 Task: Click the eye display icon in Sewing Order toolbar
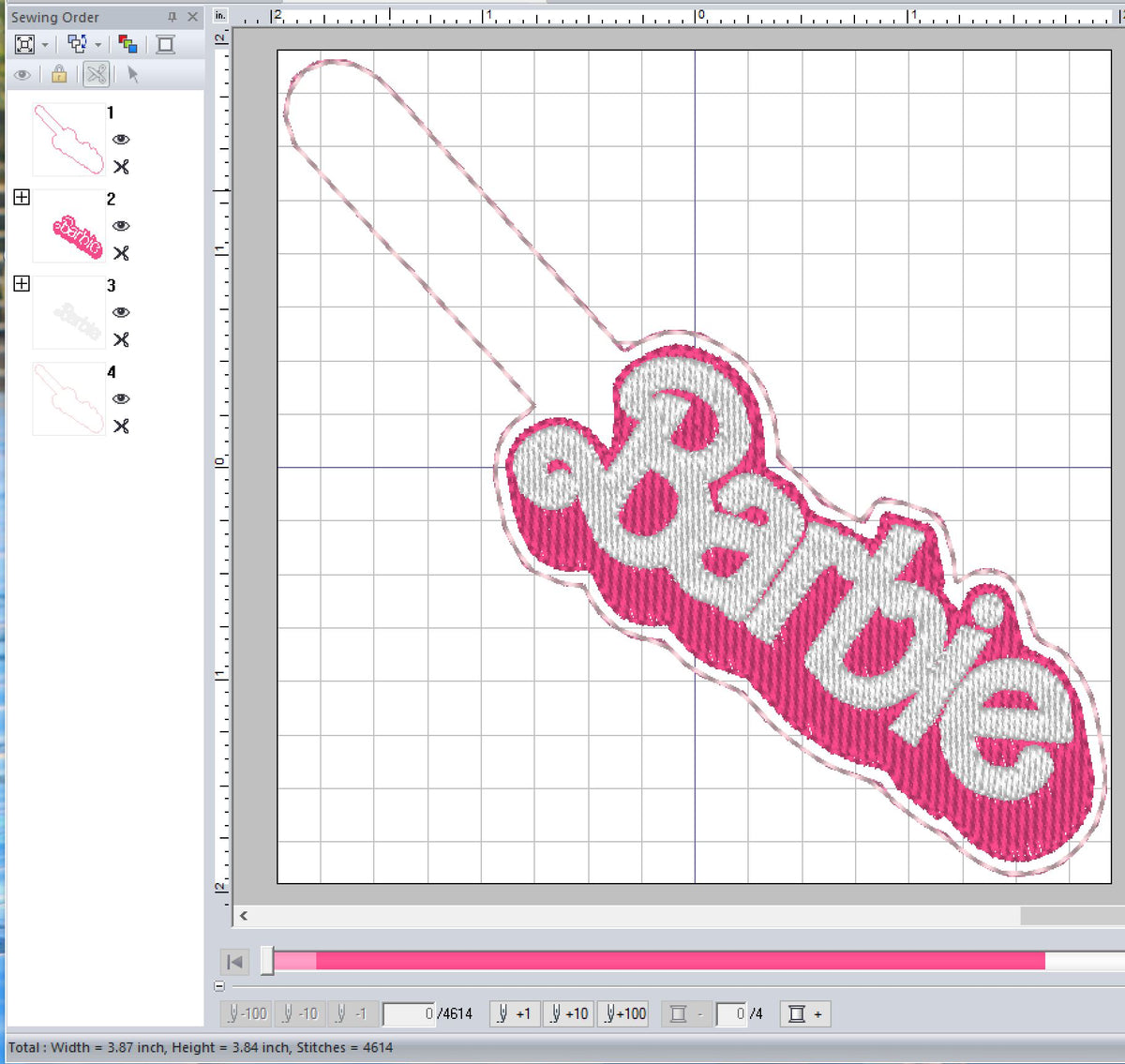[22, 74]
